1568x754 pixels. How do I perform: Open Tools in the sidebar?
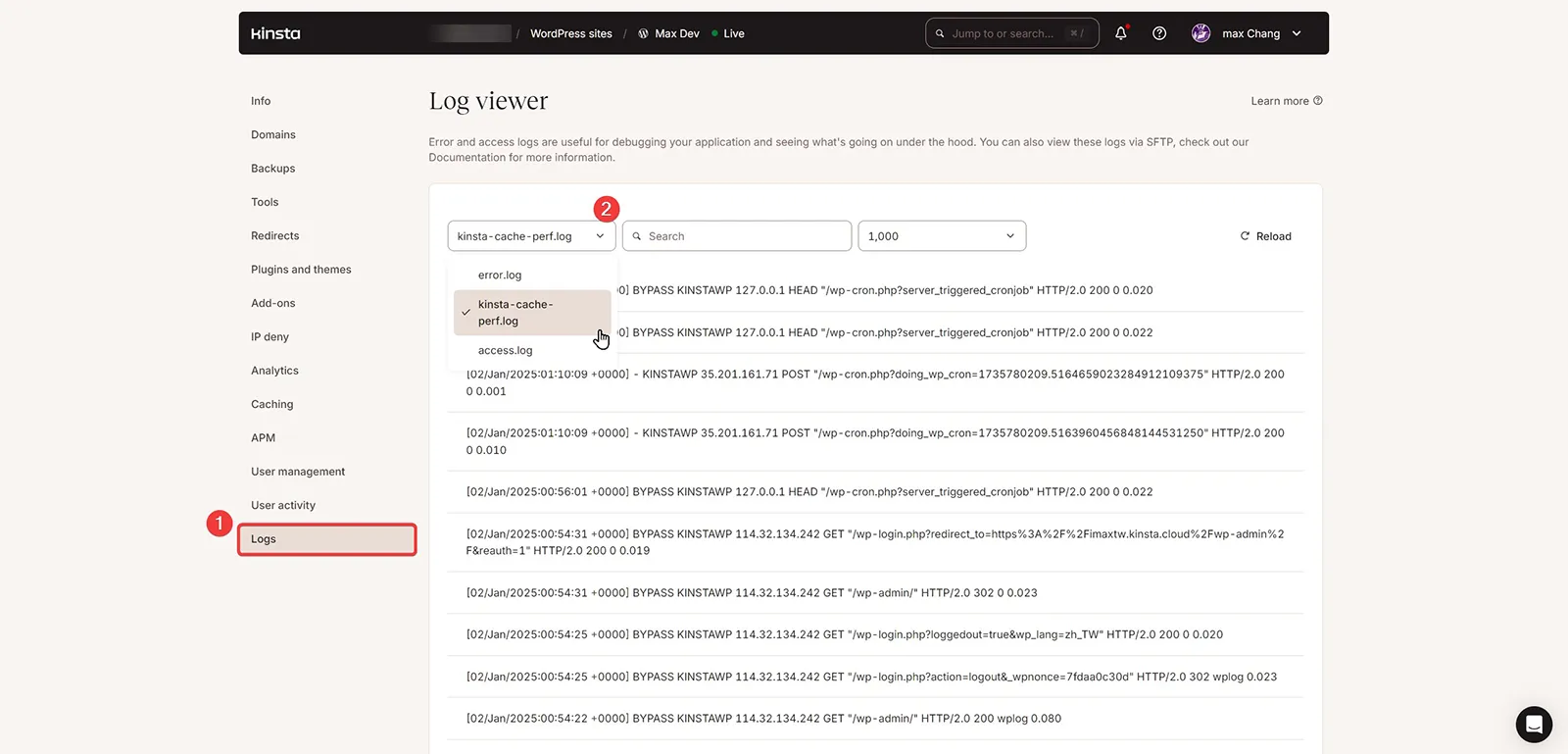pos(265,202)
